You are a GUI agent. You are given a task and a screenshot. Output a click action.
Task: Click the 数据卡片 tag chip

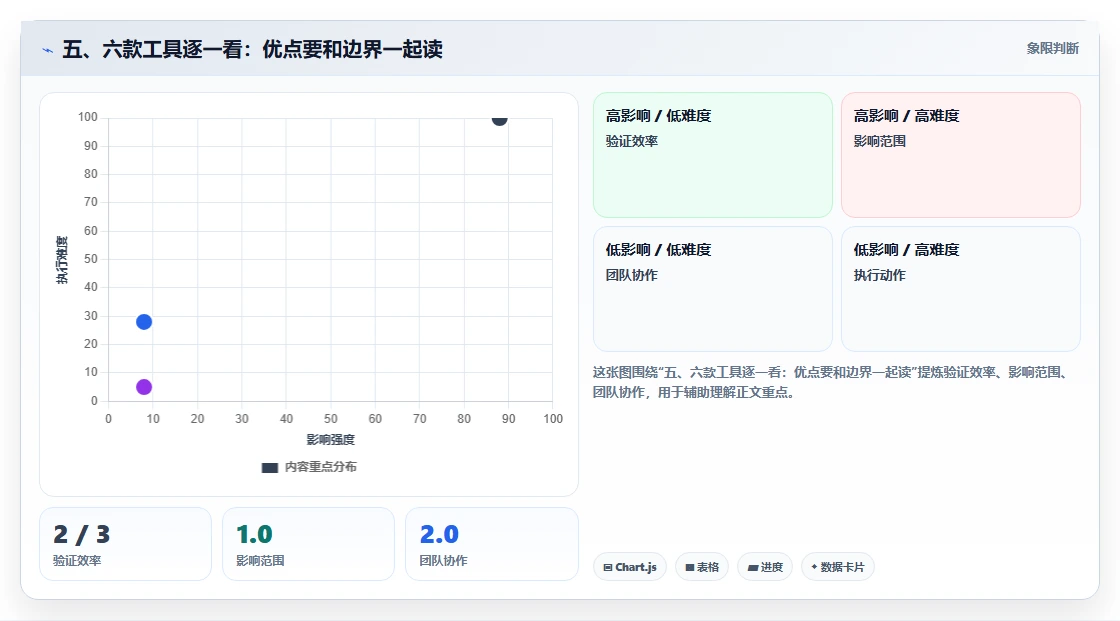837,567
